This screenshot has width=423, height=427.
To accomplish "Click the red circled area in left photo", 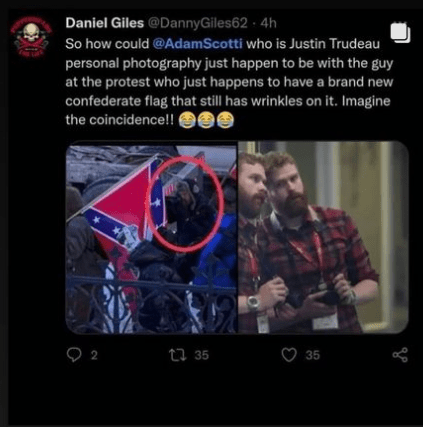I will (185, 204).
